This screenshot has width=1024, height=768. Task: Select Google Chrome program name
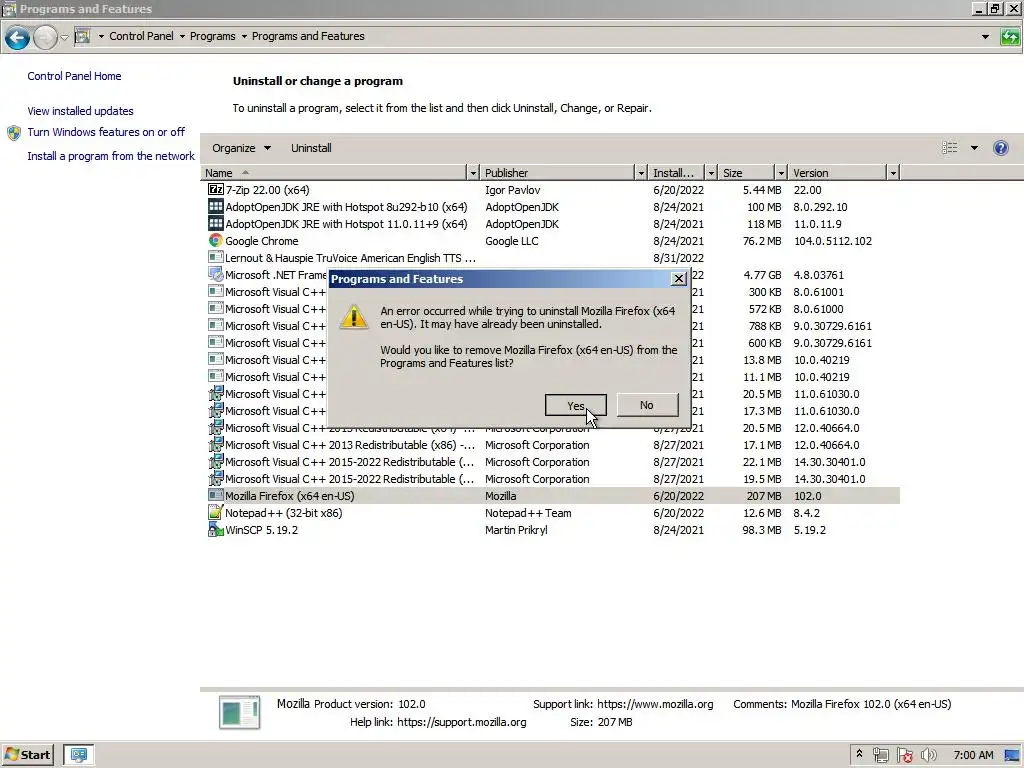pos(261,241)
